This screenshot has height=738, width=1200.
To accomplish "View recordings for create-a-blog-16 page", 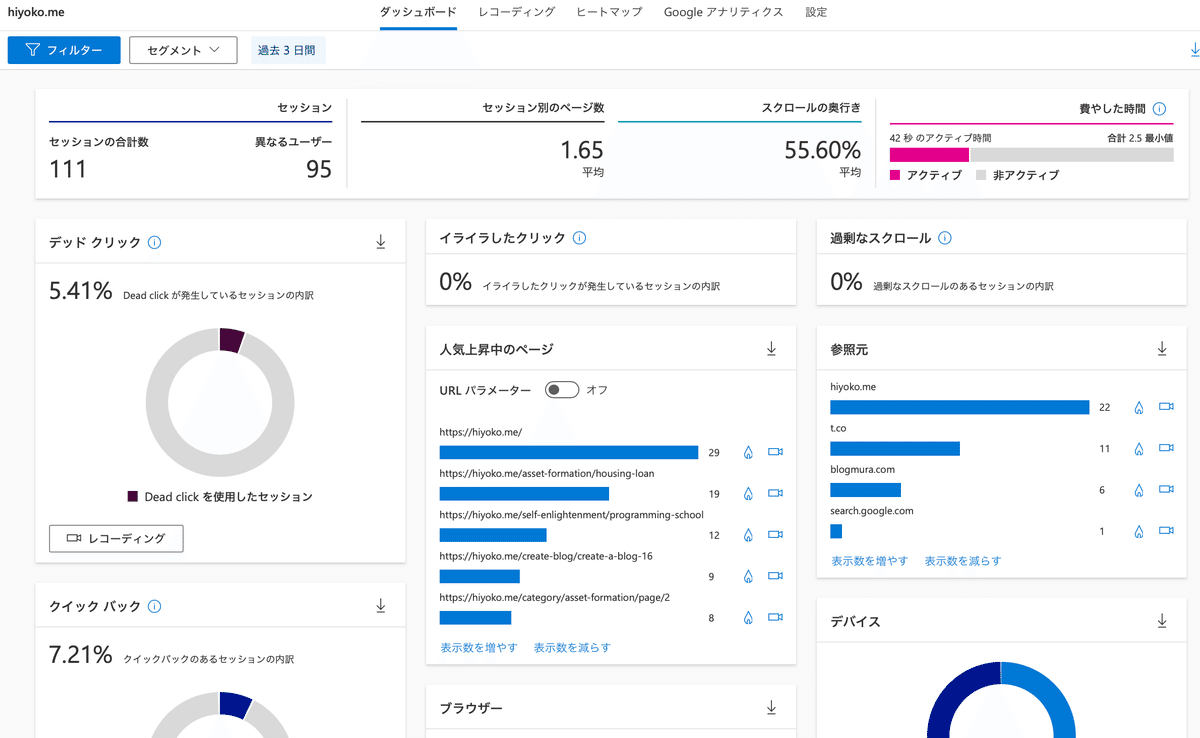I will [x=775, y=576].
